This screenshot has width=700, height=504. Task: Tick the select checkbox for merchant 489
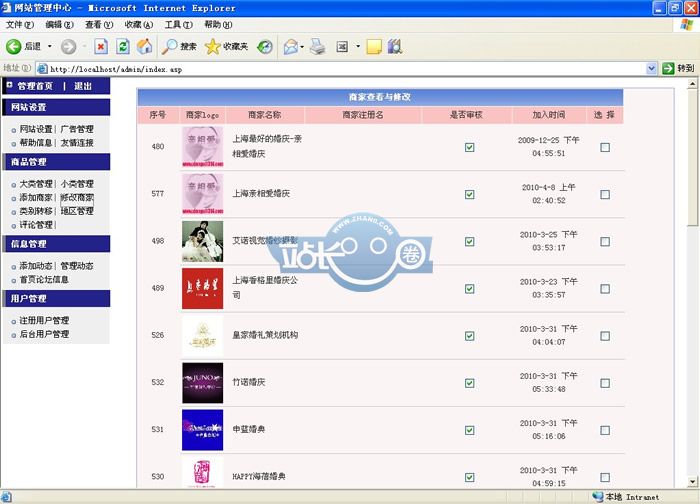[x=605, y=289]
